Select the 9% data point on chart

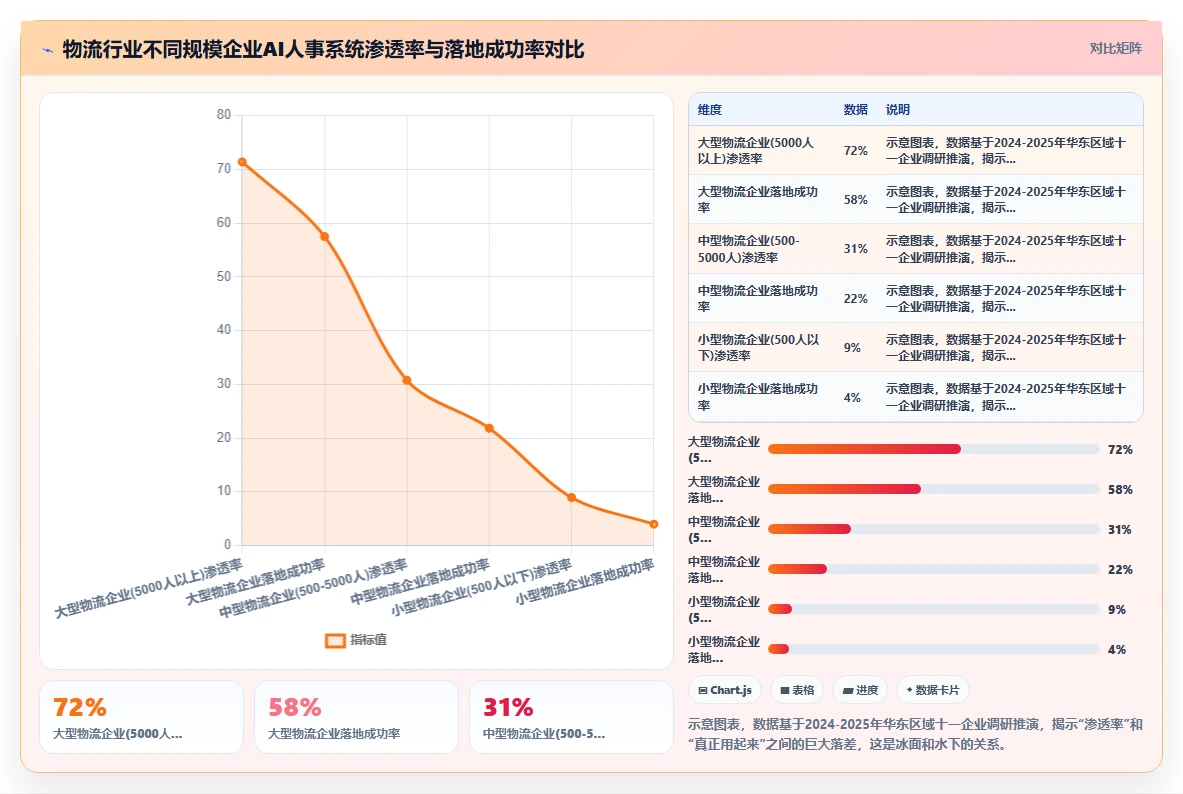coord(571,497)
